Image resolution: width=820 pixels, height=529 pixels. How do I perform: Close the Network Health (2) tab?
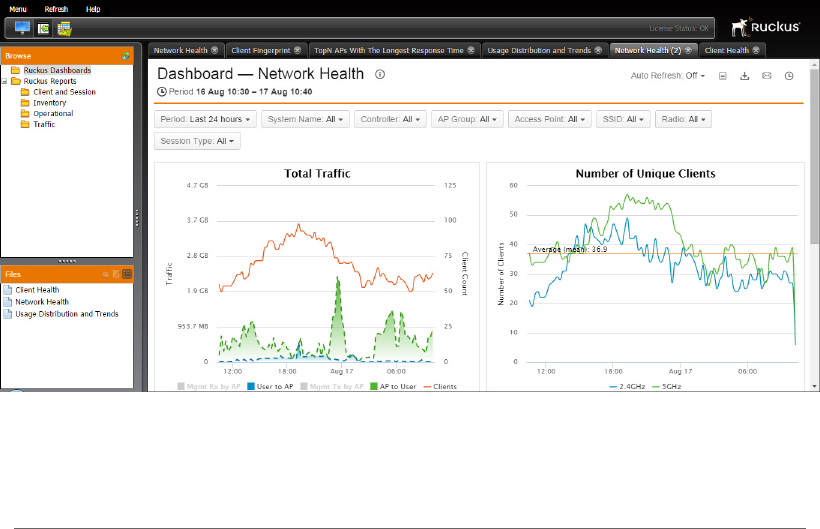pyautogui.click(x=688, y=50)
